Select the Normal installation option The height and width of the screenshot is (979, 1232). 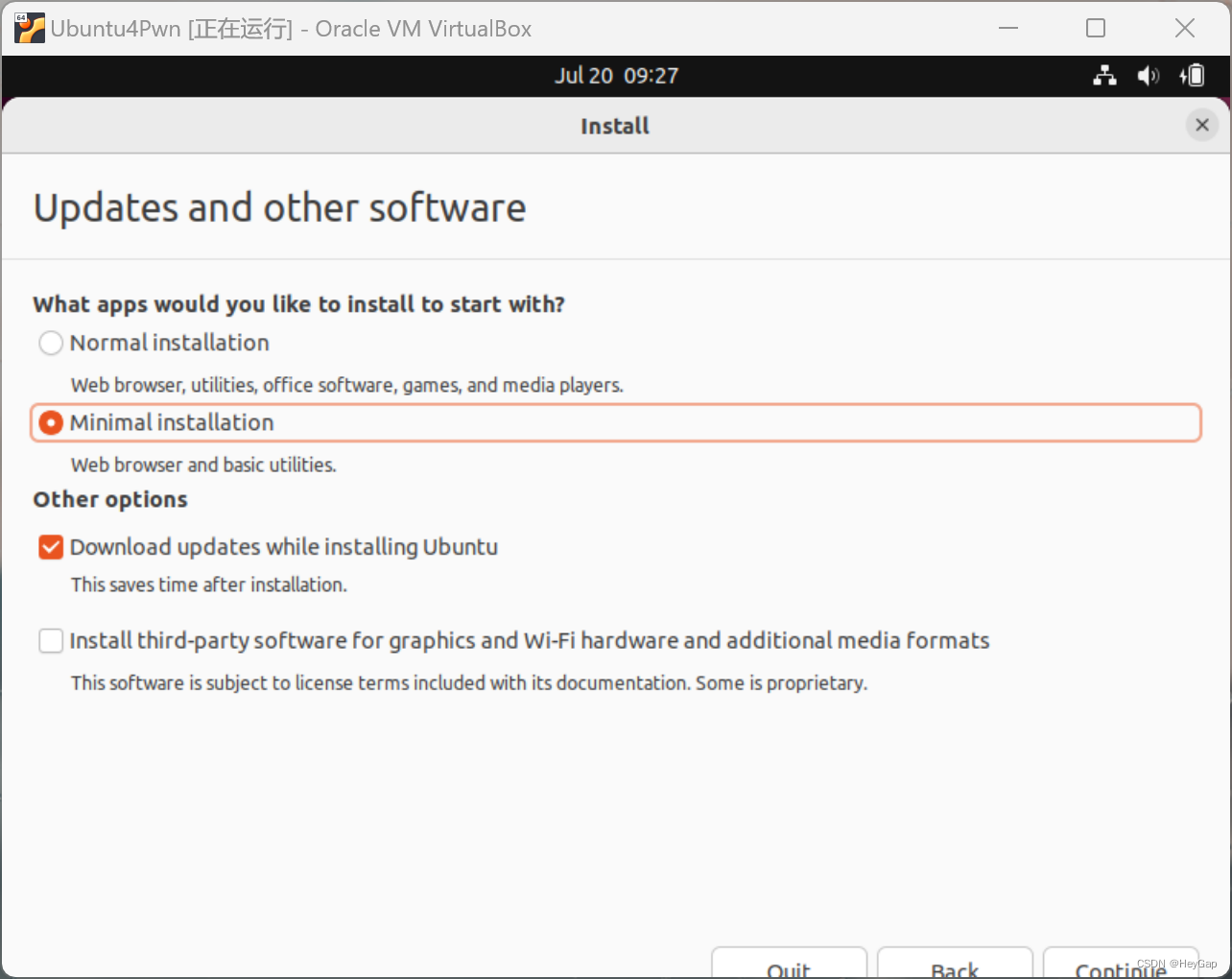[x=50, y=343]
